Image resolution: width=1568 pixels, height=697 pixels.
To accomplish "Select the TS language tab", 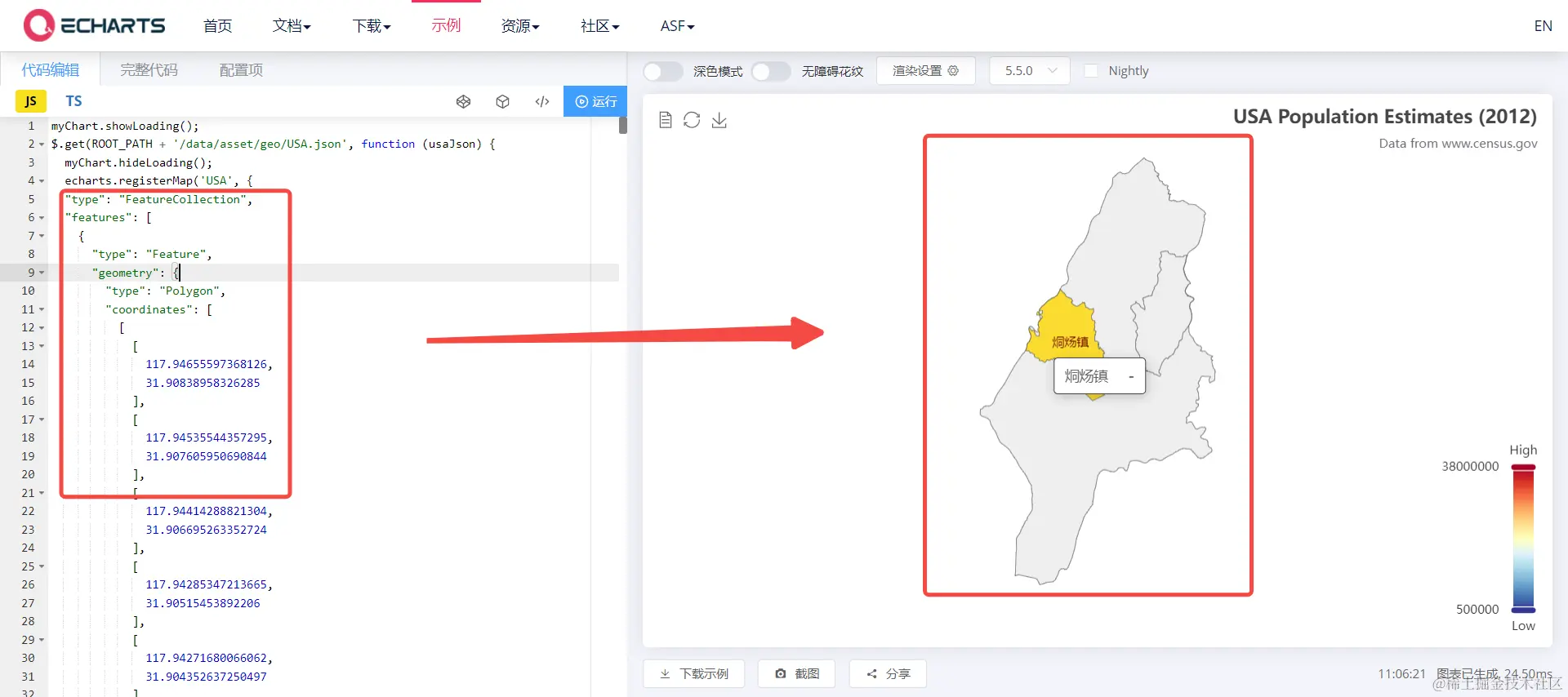I will click(x=73, y=101).
